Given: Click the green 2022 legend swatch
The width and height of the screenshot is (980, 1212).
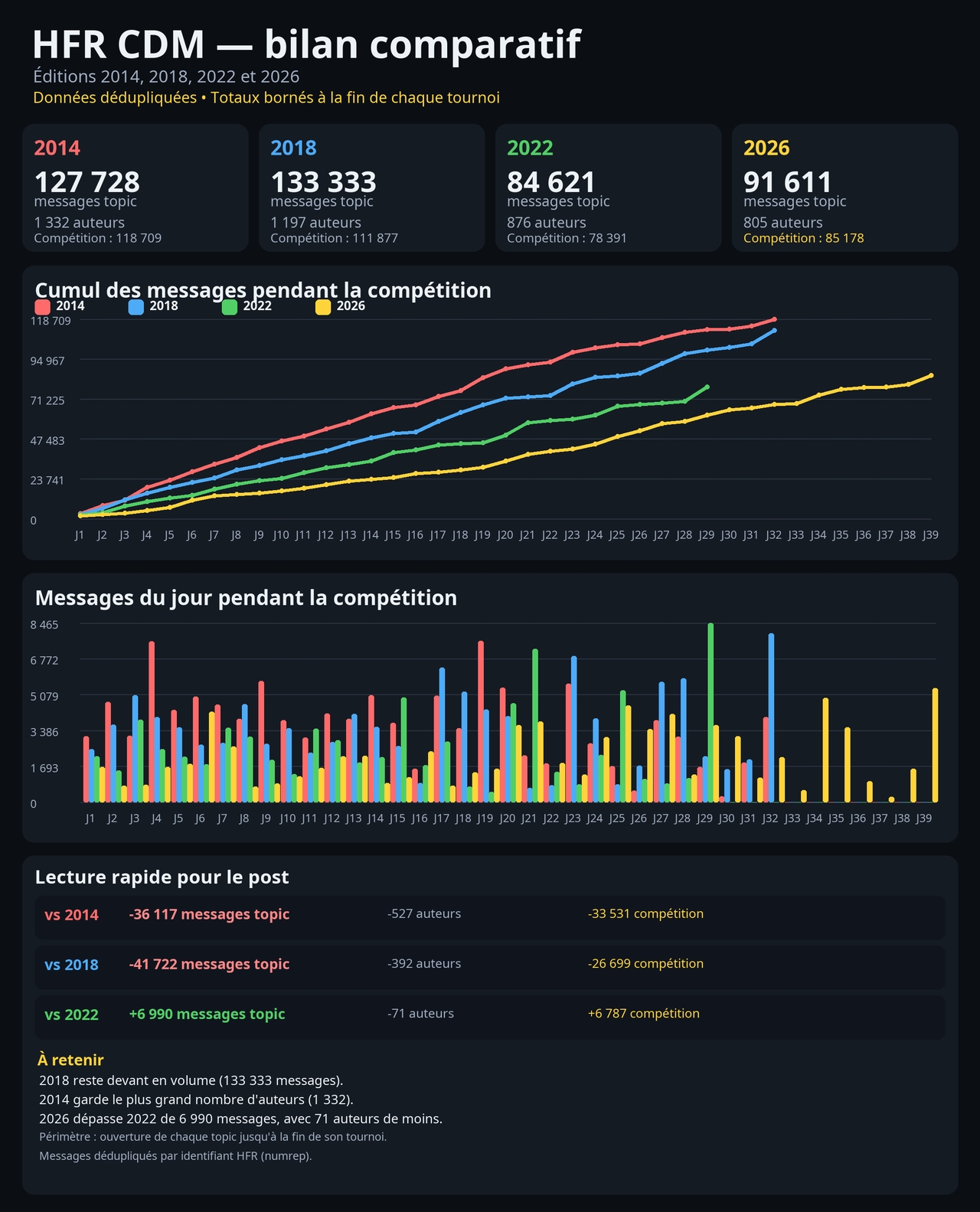Looking at the screenshot, I should [x=230, y=307].
